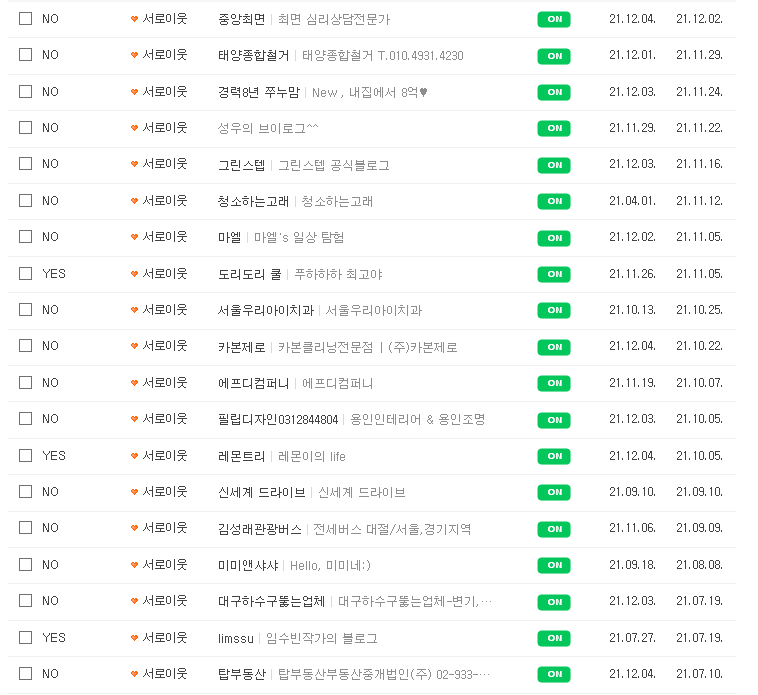Check the box for 중앙최면

26,19
